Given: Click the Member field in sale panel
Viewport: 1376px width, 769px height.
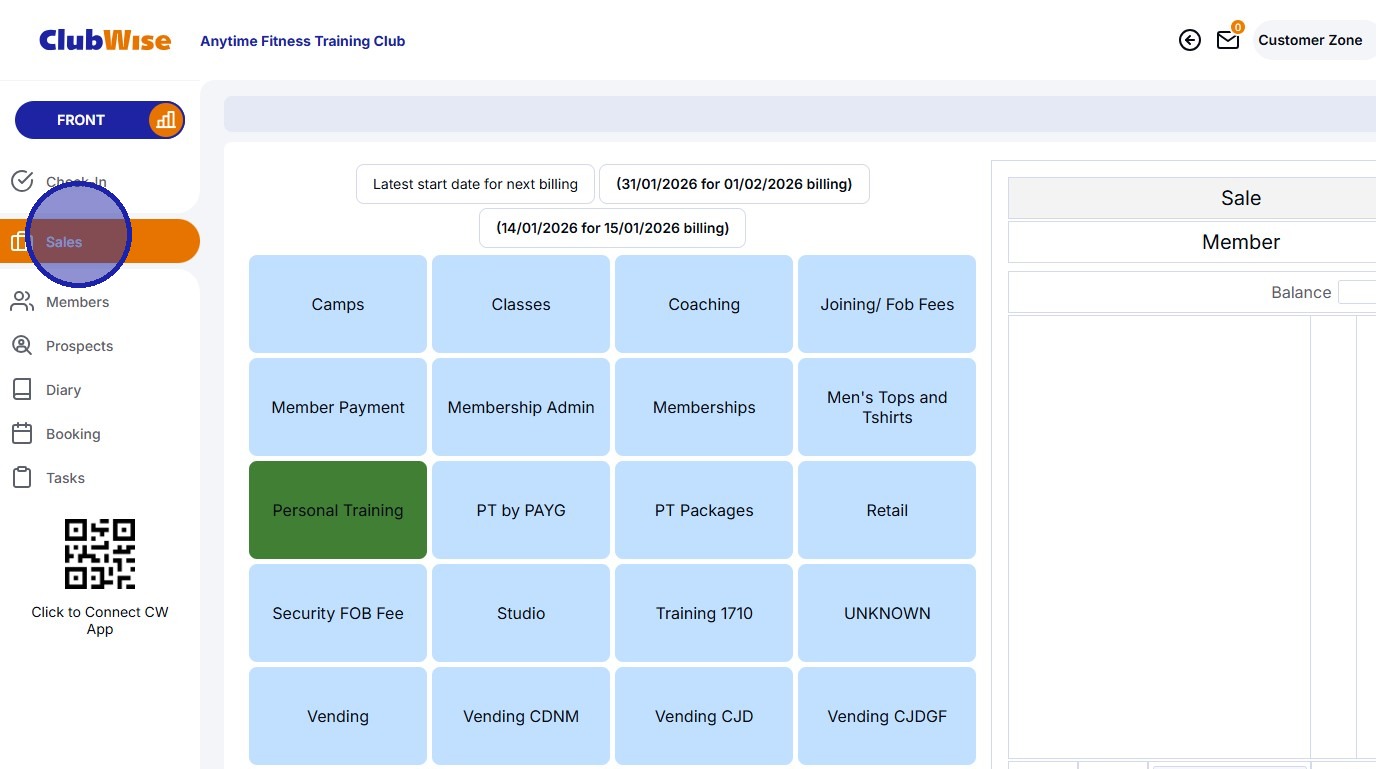Looking at the screenshot, I should point(1192,242).
